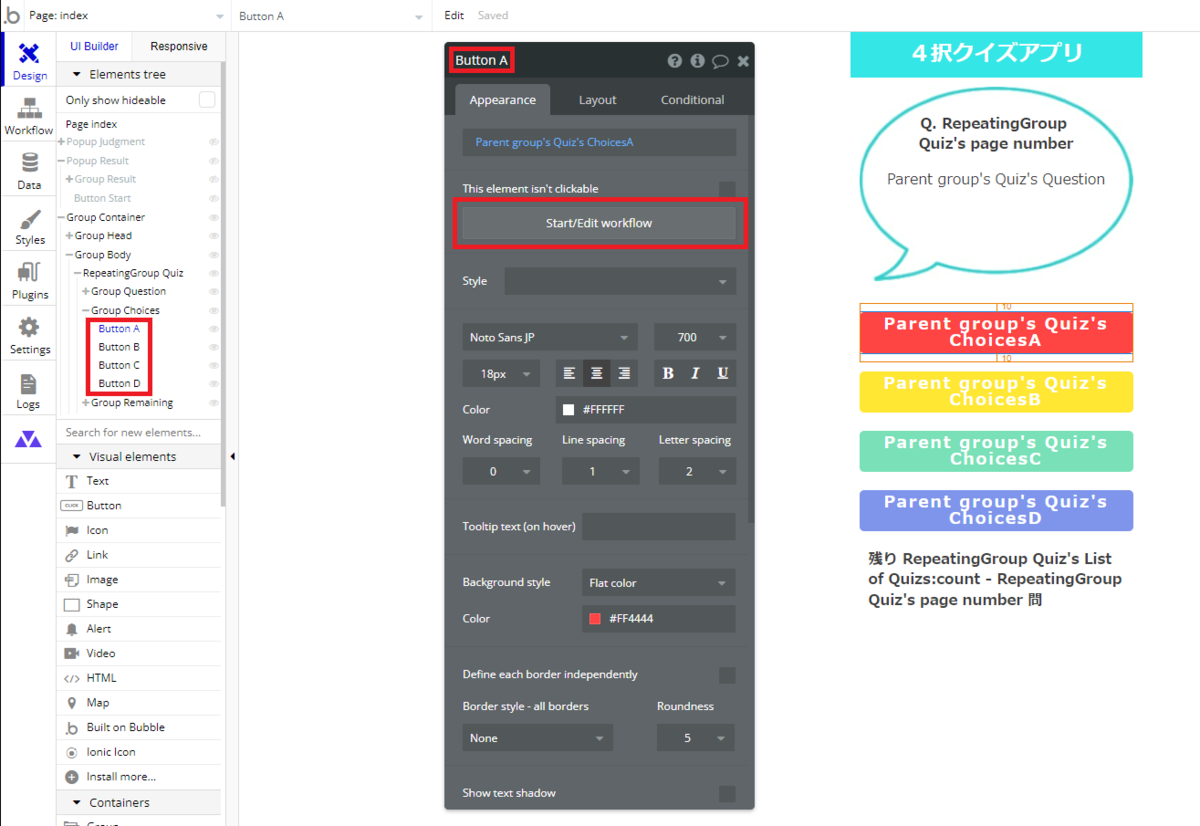Toggle This element isn't clickable checkbox
Image resolution: width=1200 pixels, height=826 pixels.
point(727,189)
